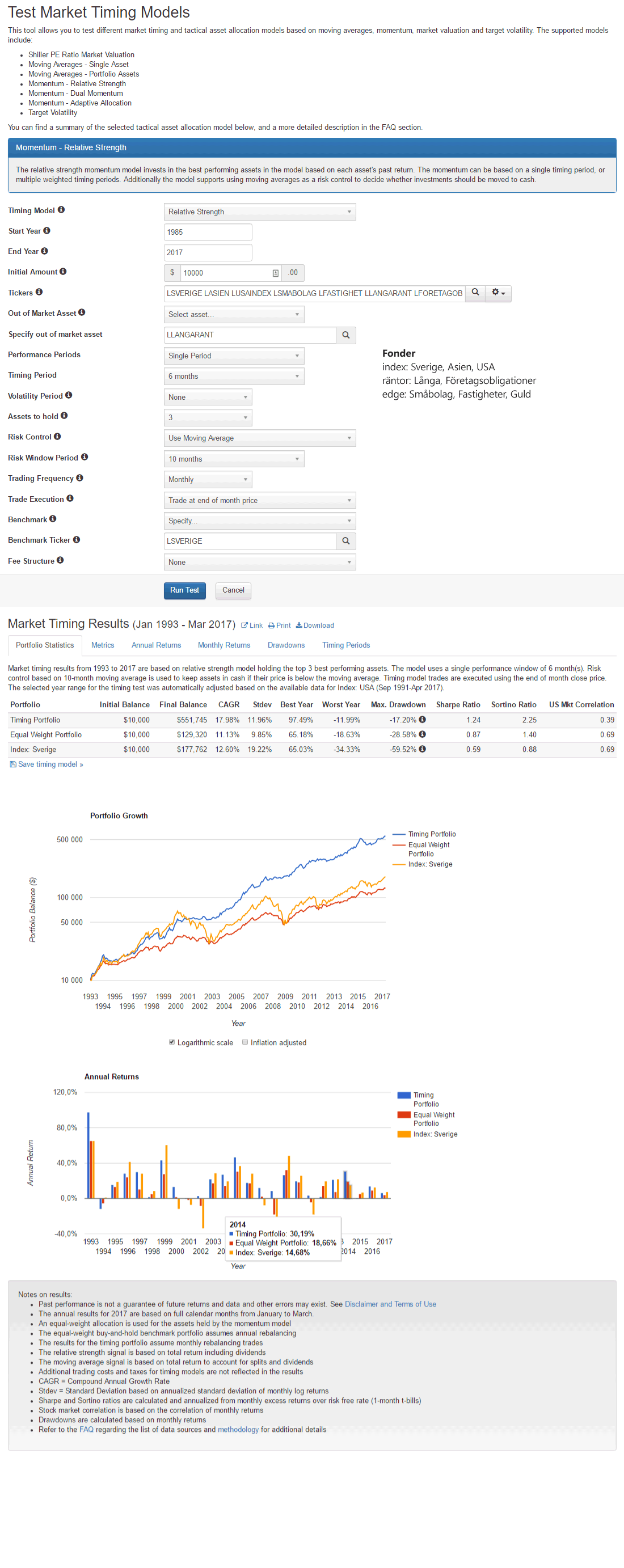Viewport: 624px width, 1568px height.
Task: Click info icon next to Fee Structure
Action: click(60, 561)
